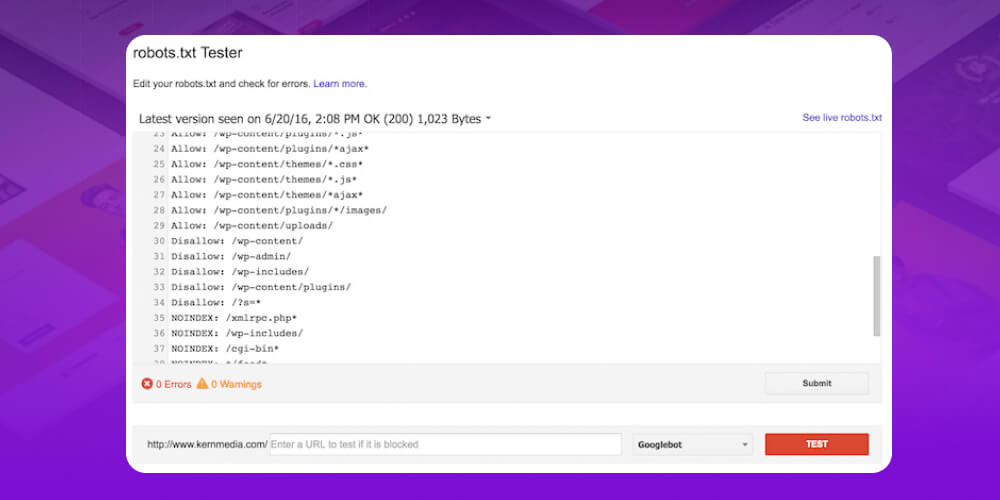Select line Allow: /wp-content/themes/*ajax*
Screen dimensions: 1000x500
tap(267, 195)
